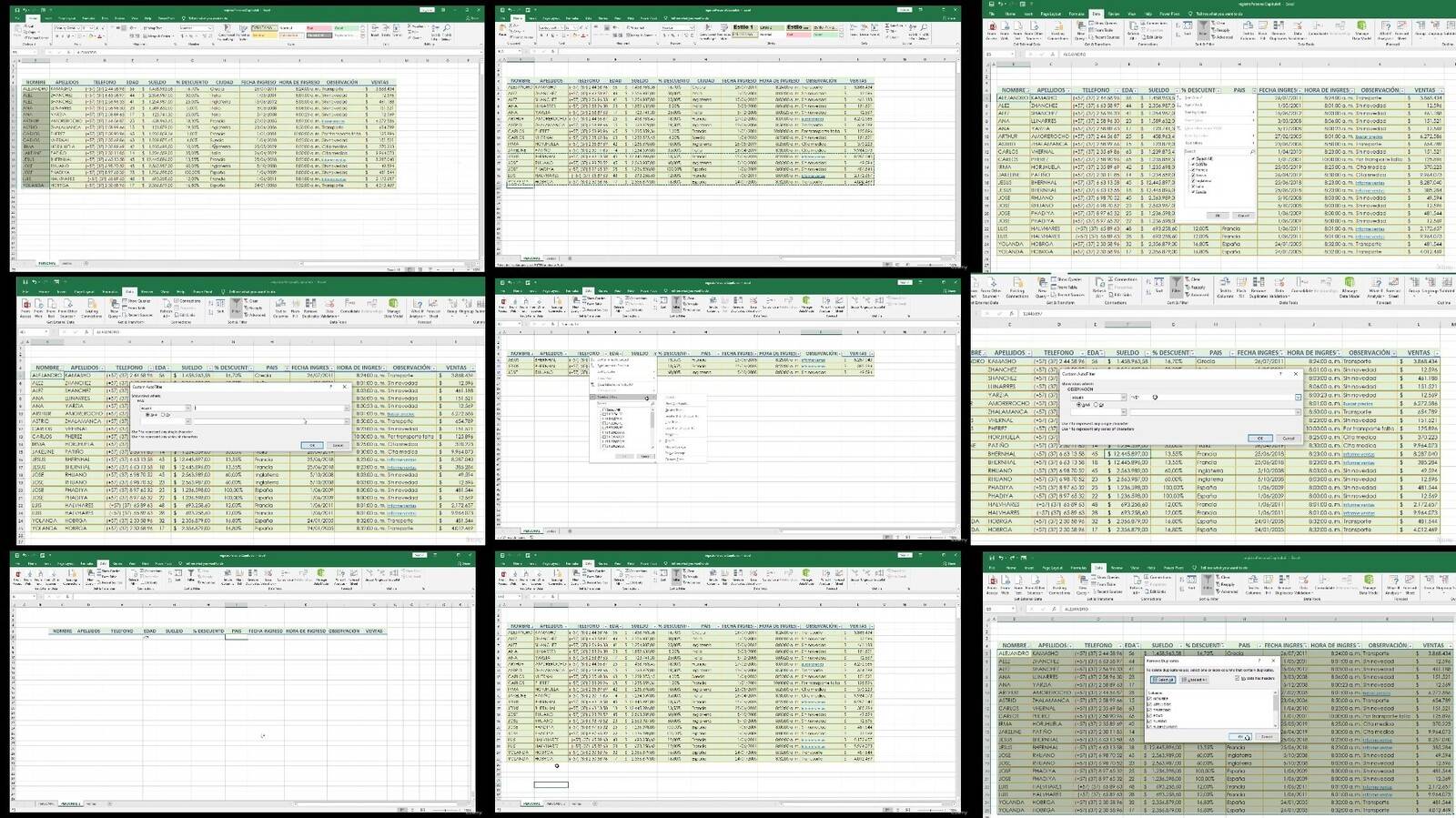Open VENTAS filter arrow in Remove Duplicates window
The image size is (1456, 818).
tap(1451, 645)
